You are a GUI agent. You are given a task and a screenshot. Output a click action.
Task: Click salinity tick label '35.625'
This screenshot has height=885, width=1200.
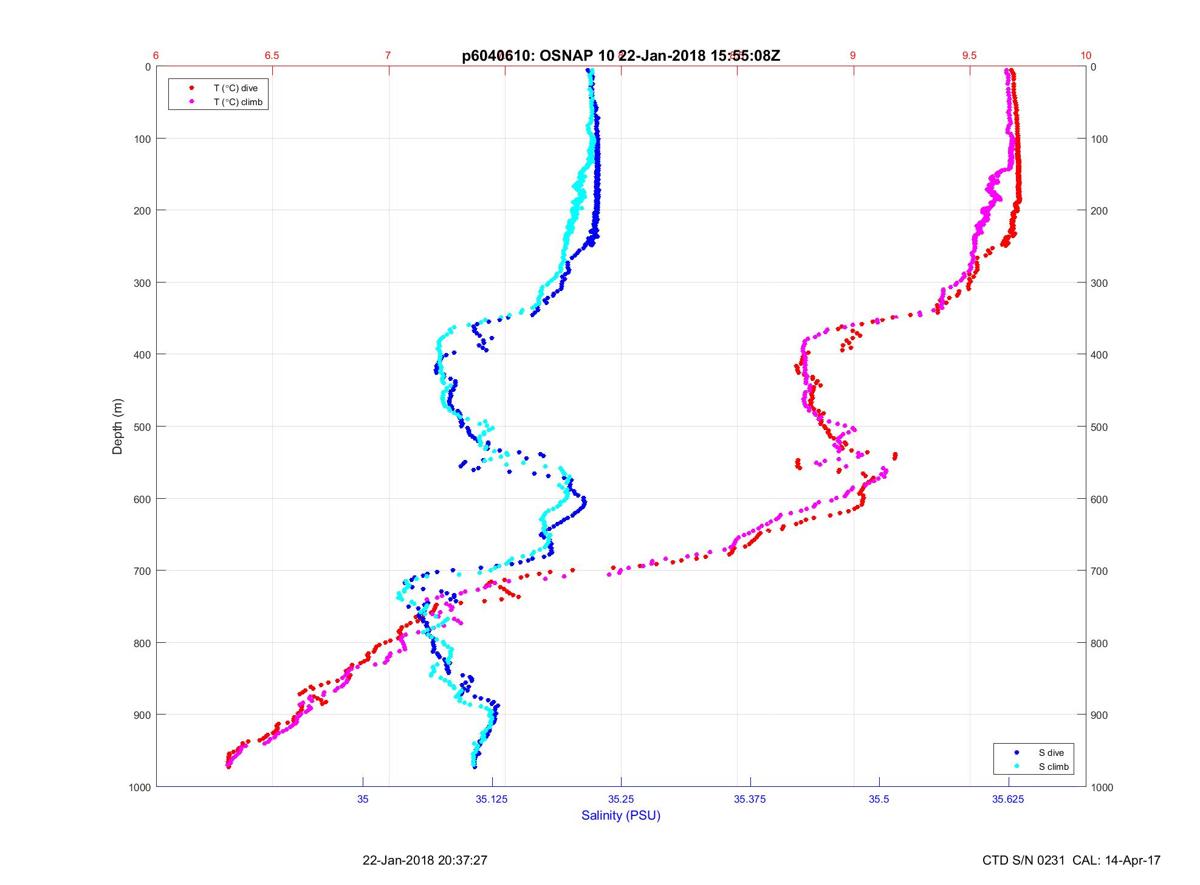pyautogui.click(x=1008, y=799)
